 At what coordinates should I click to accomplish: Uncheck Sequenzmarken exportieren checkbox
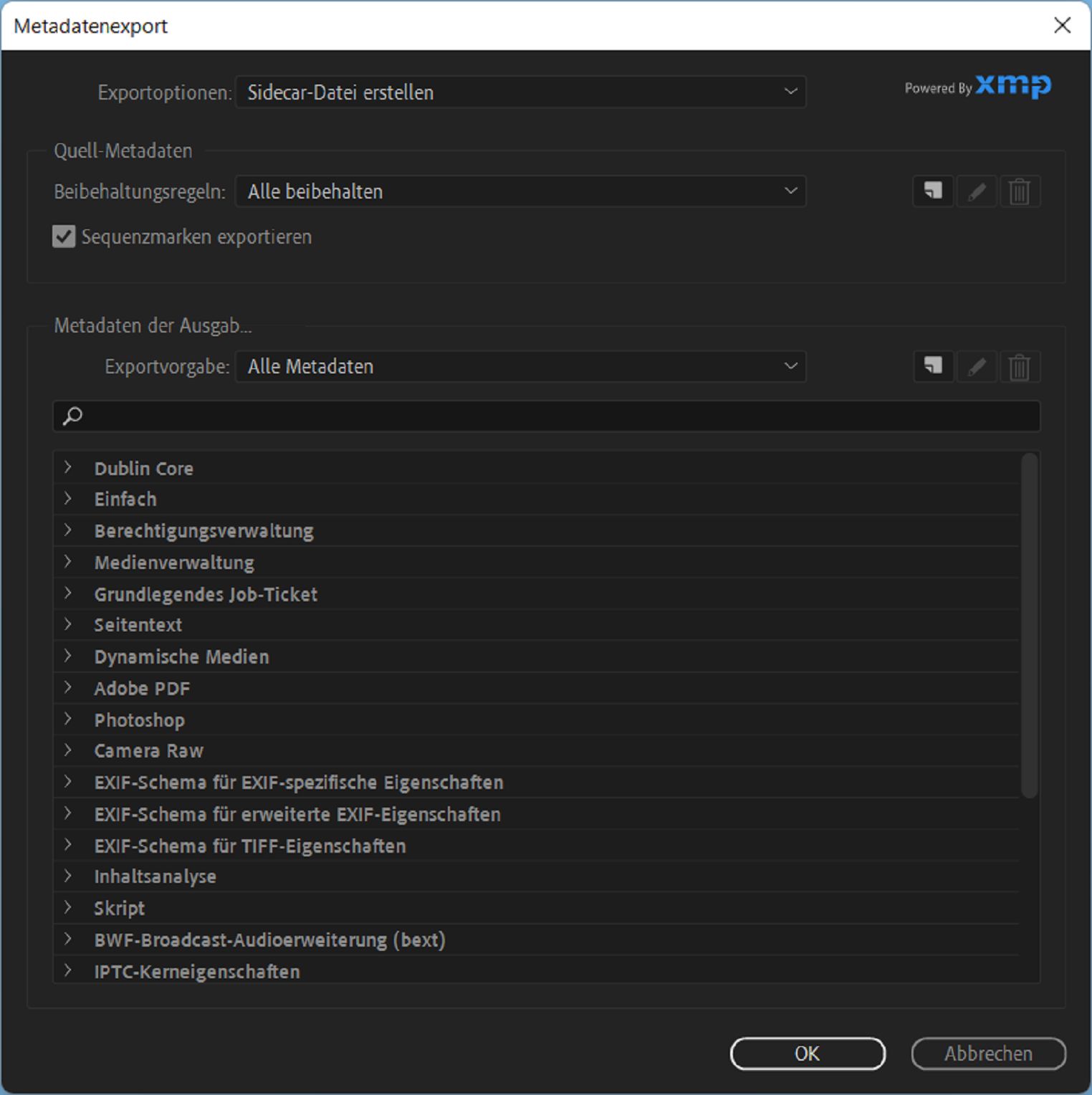click(x=64, y=236)
